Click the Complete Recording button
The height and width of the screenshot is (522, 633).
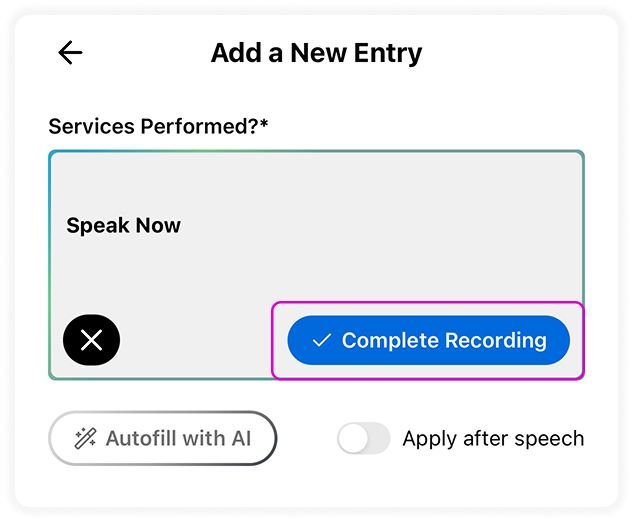click(x=428, y=340)
